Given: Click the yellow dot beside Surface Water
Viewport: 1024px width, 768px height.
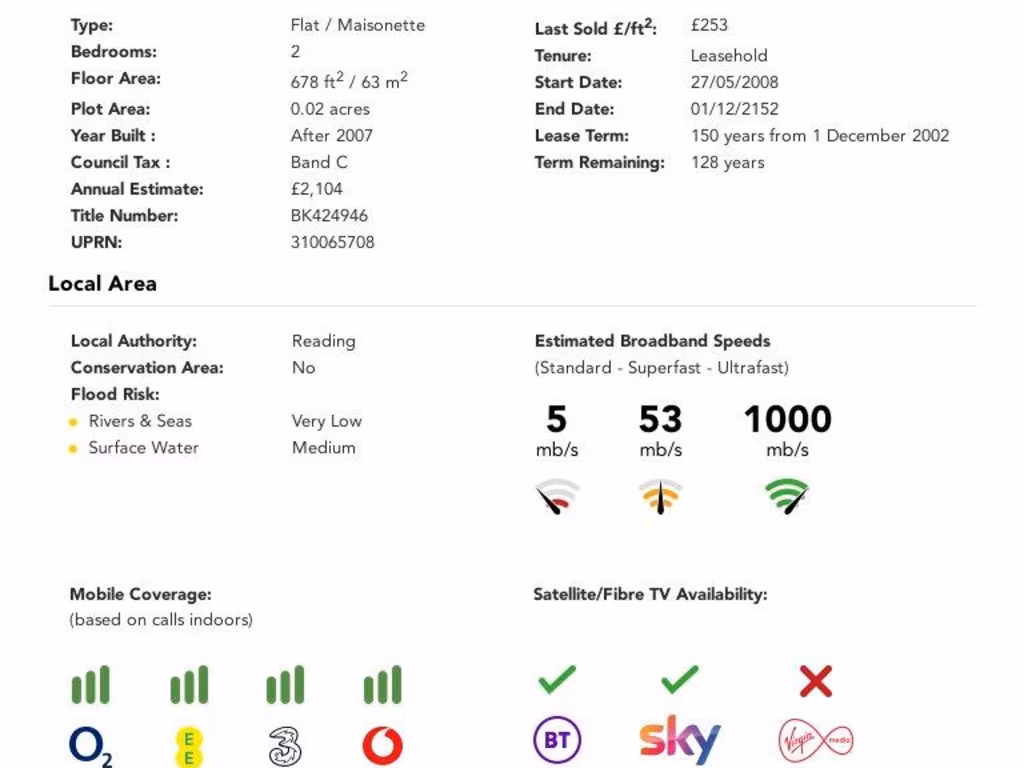Looking at the screenshot, I should [x=73, y=449].
